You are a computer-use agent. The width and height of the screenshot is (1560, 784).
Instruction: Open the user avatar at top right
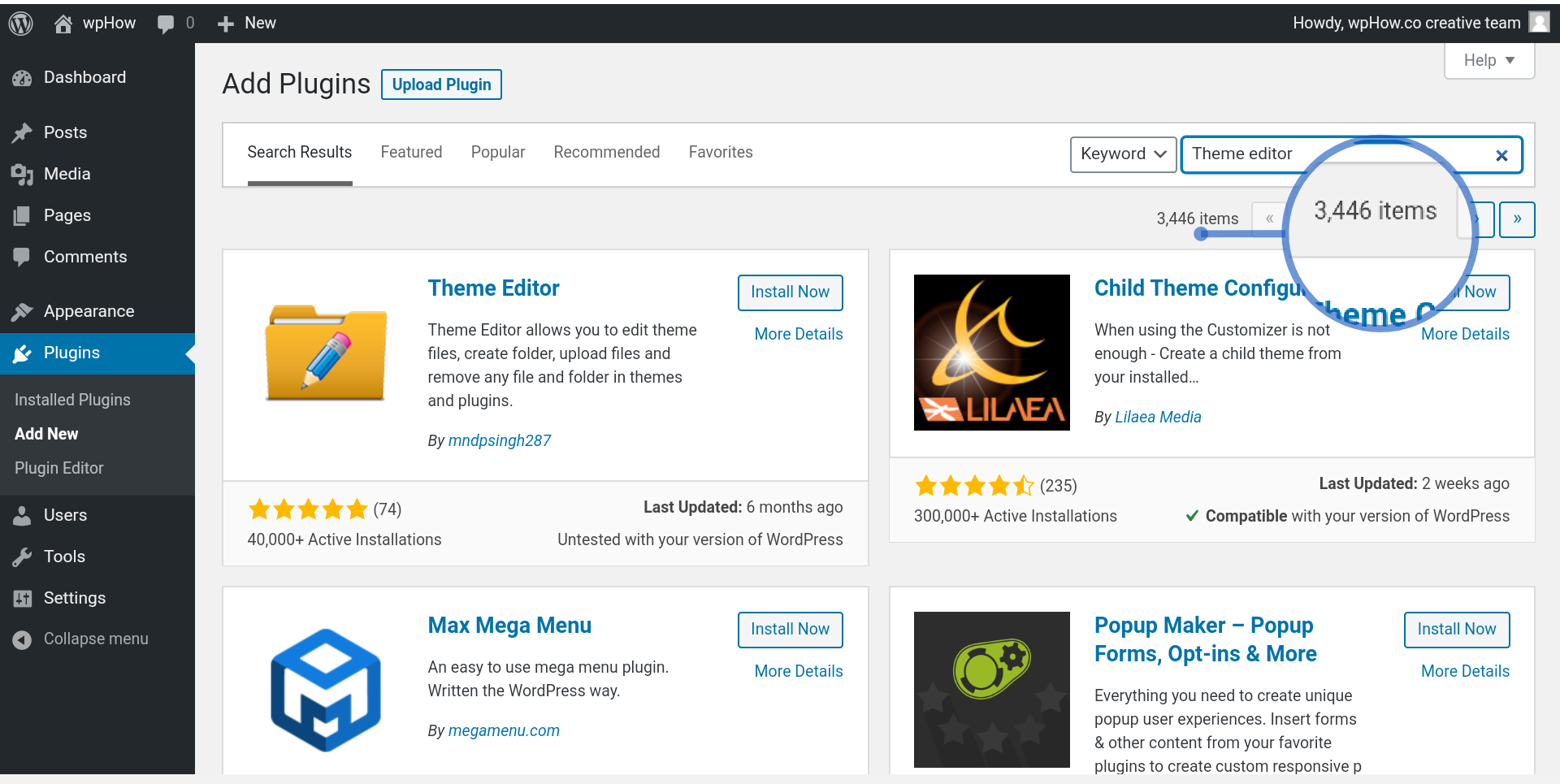(x=1540, y=22)
